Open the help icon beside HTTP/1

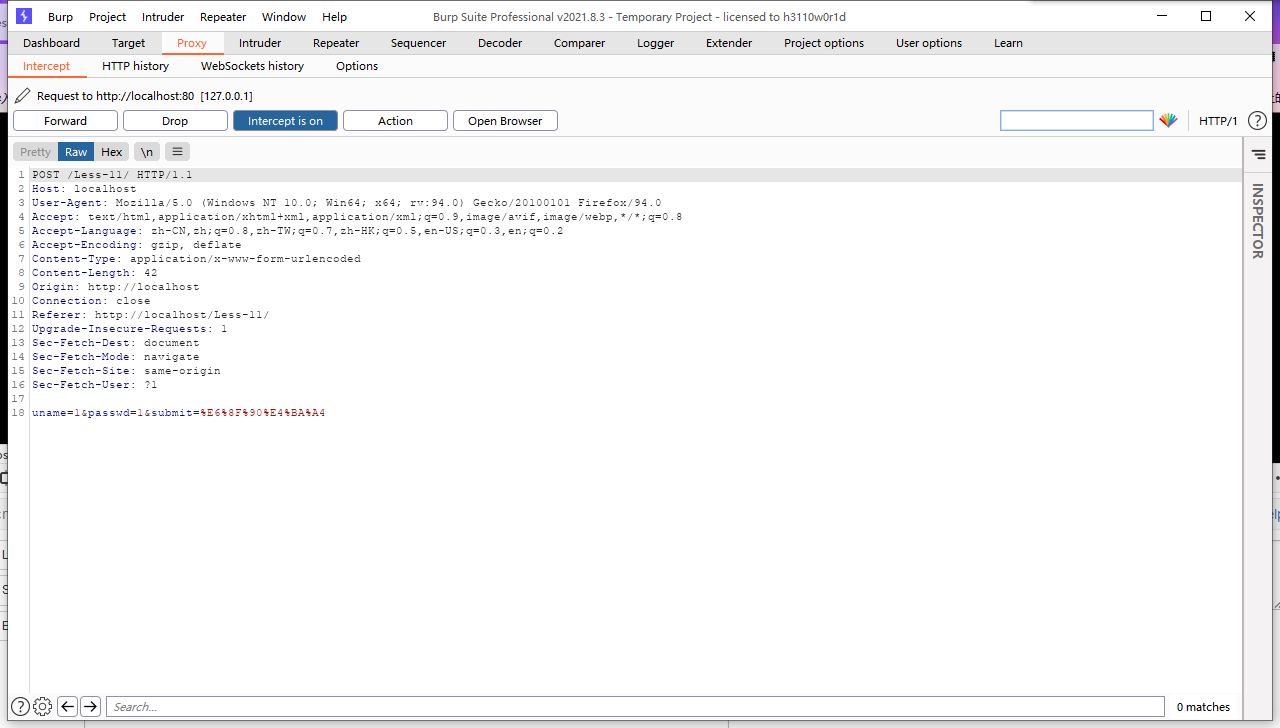1257,121
